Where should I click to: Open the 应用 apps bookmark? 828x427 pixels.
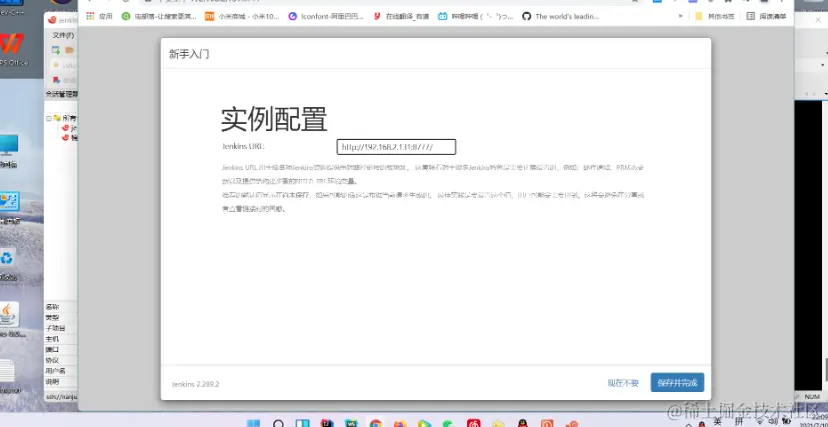coord(99,16)
